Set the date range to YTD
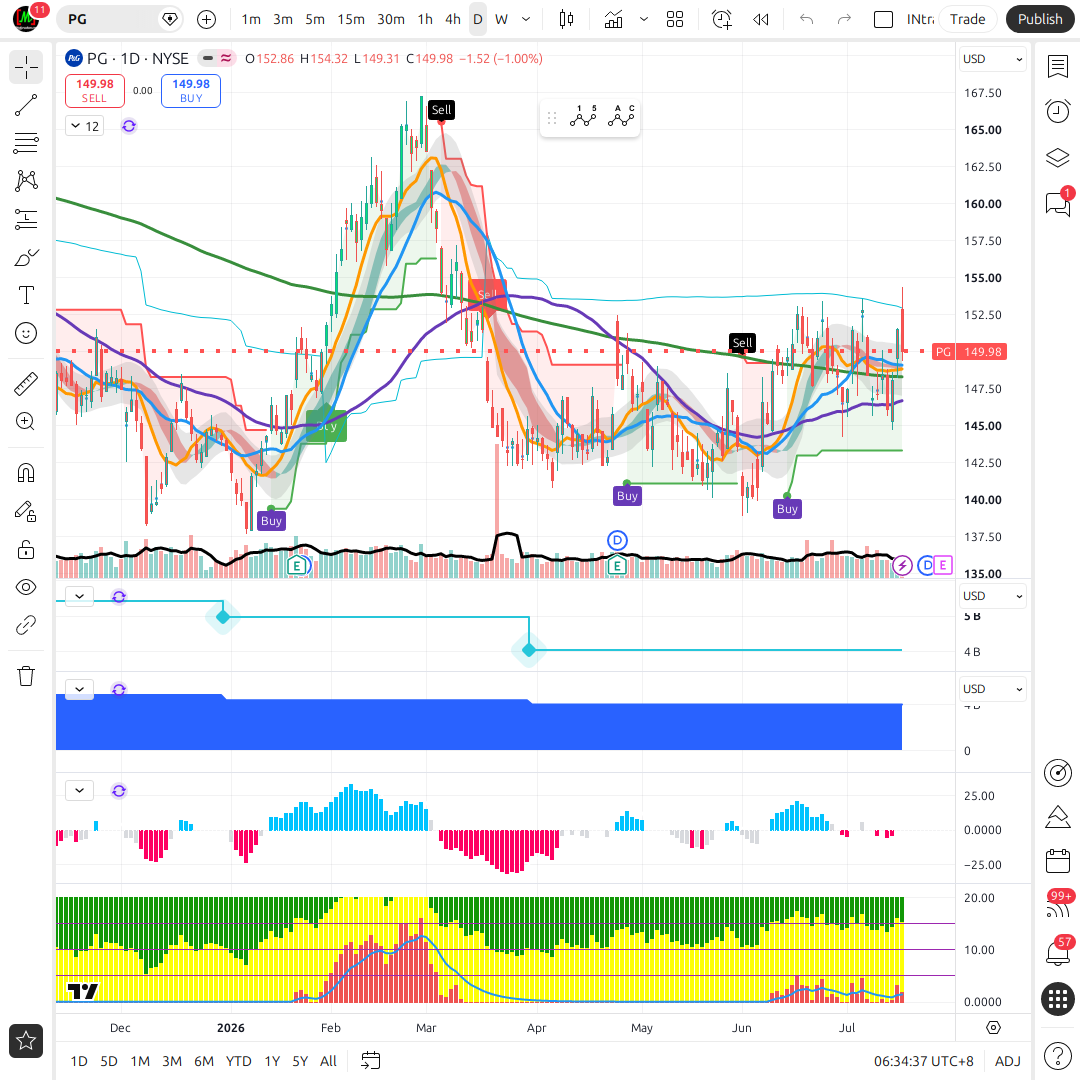The height and width of the screenshot is (1080, 1080). coord(238,1061)
